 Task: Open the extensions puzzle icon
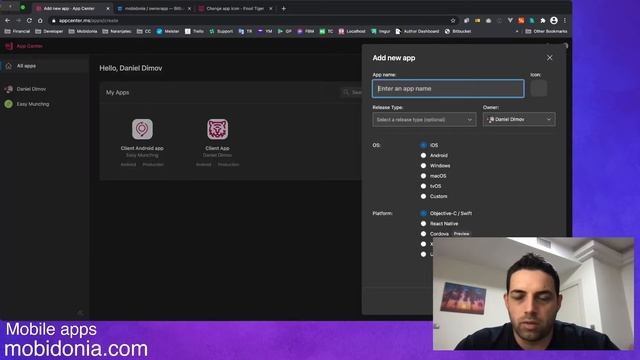[543, 20]
